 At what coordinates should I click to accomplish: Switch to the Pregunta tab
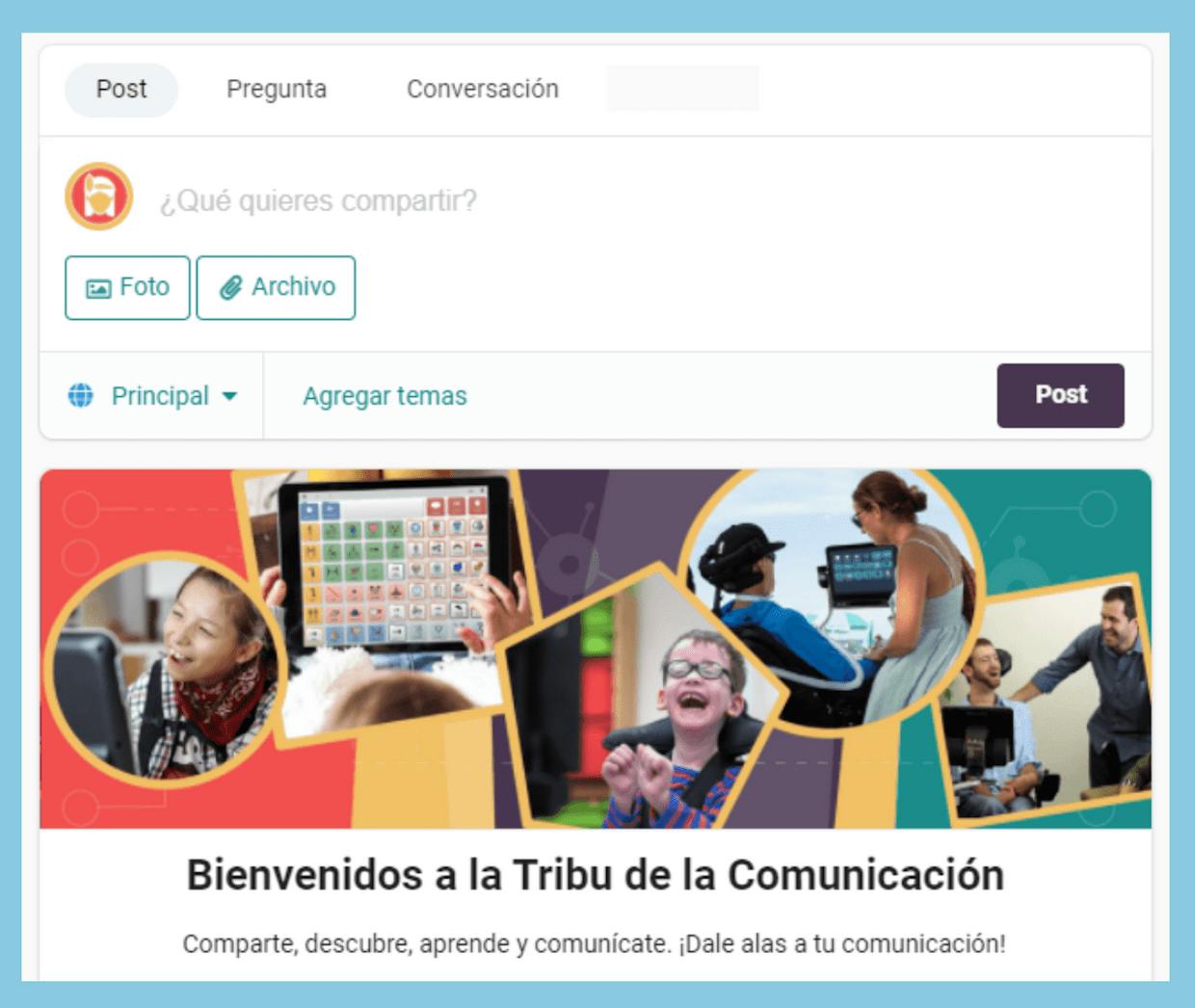[277, 90]
